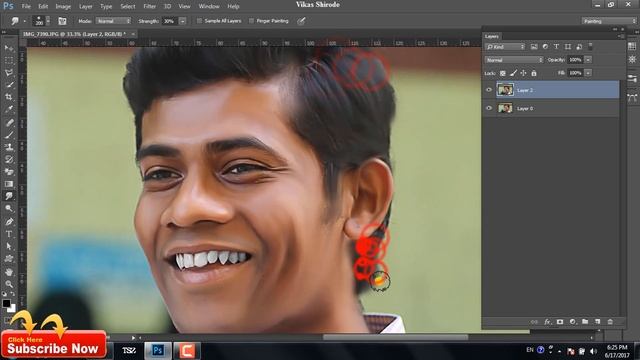Viewport: 640px width, 360px height.
Task: Select the Layer 2 thumbnail
Action: coord(505,90)
